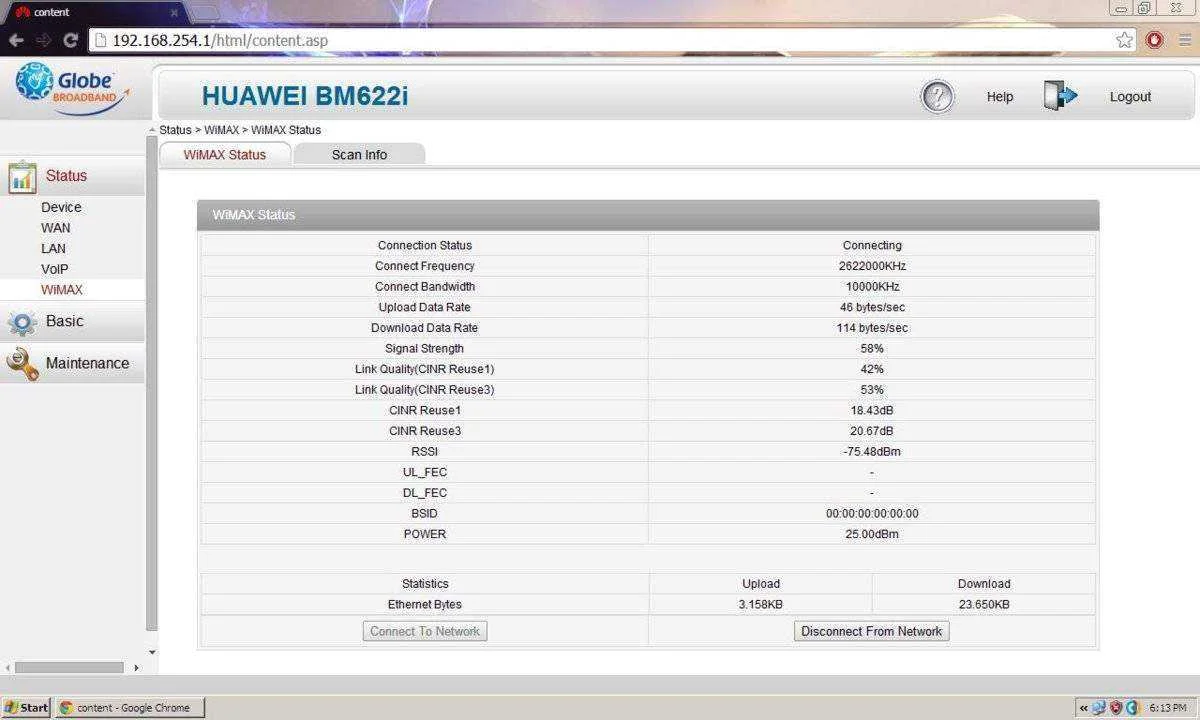Select Device in the Status menu
This screenshot has height=720, width=1200.
(61, 207)
